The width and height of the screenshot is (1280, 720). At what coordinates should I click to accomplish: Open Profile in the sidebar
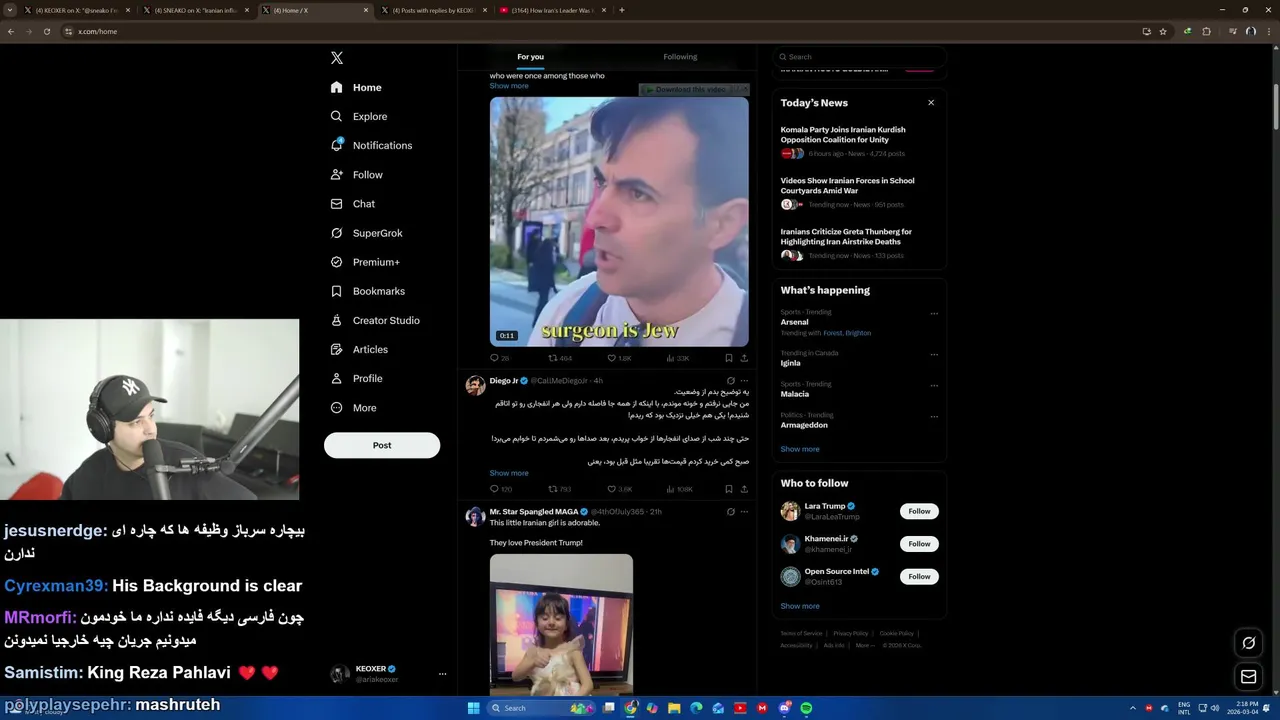pyautogui.click(x=357, y=378)
